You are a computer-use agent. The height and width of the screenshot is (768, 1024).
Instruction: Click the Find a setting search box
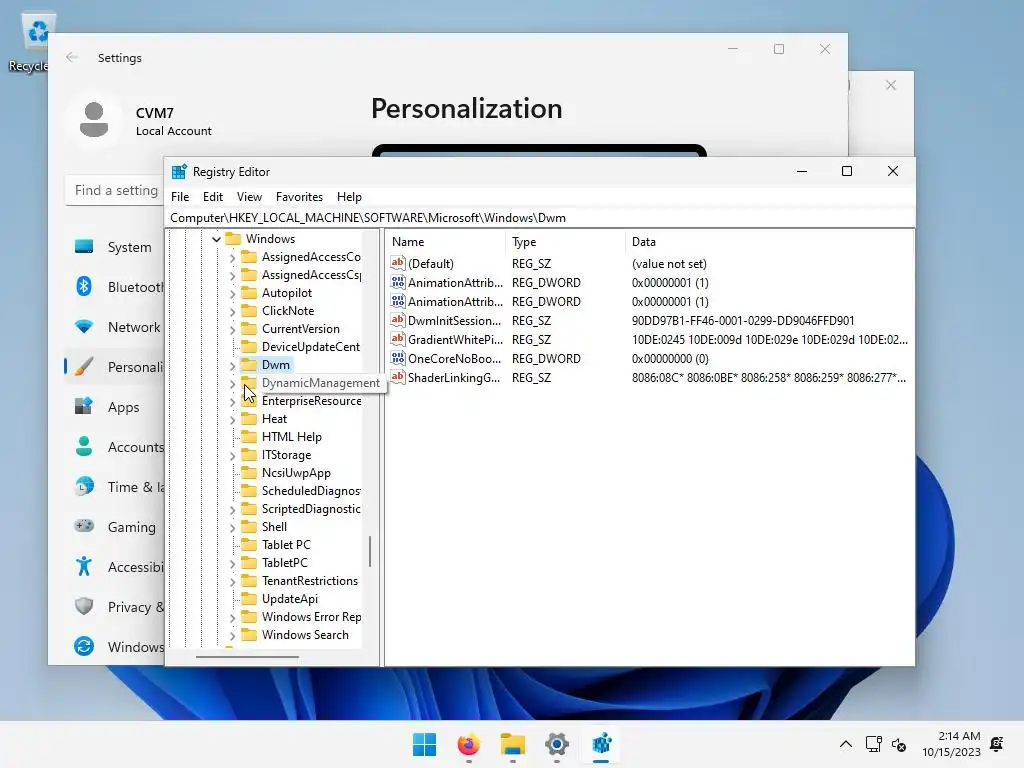pos(115,190)
